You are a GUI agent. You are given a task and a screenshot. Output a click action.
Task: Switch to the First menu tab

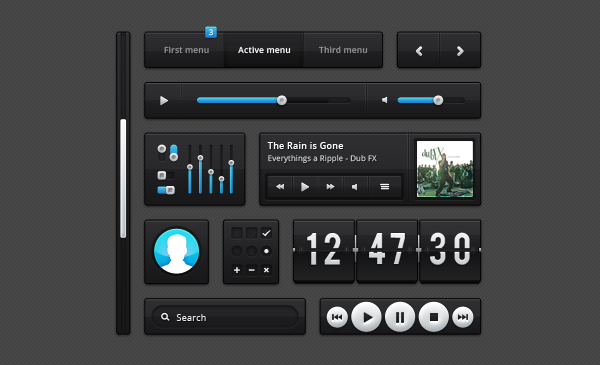pyautogui.click(x=186, y=50)
